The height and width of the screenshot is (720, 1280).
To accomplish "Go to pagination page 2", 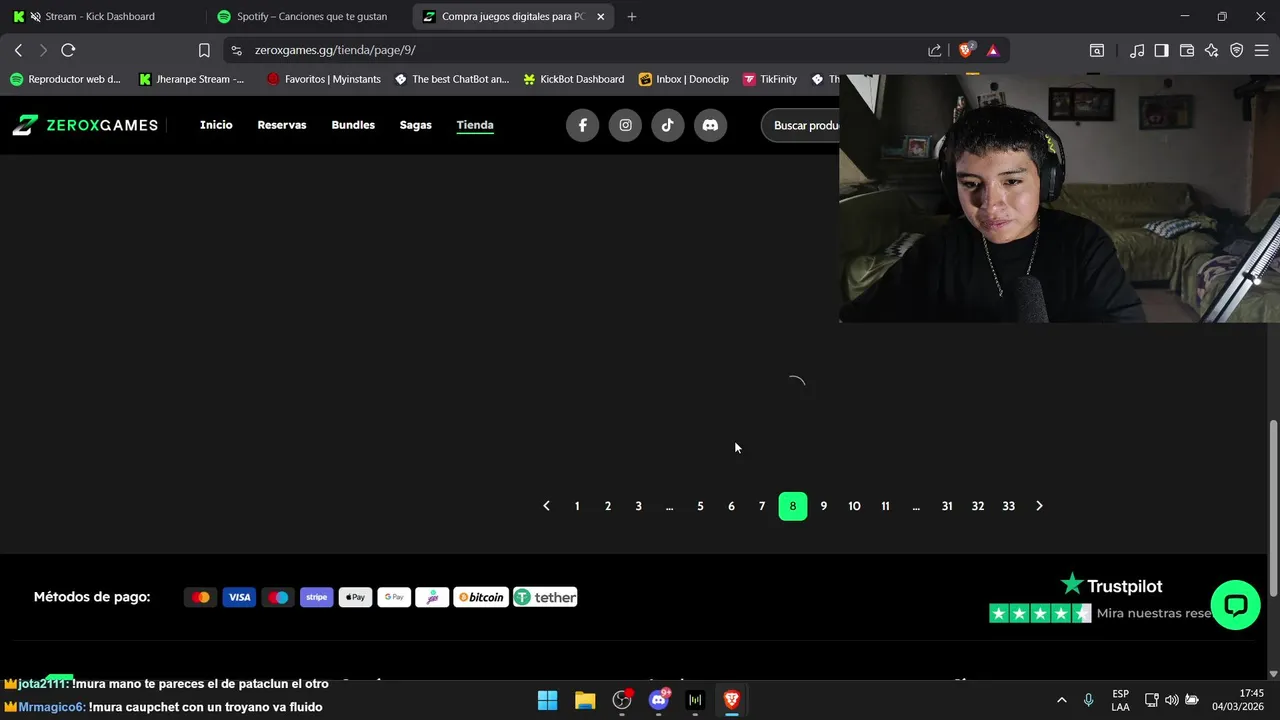I will pyautogui.click(x=608, y=506).
